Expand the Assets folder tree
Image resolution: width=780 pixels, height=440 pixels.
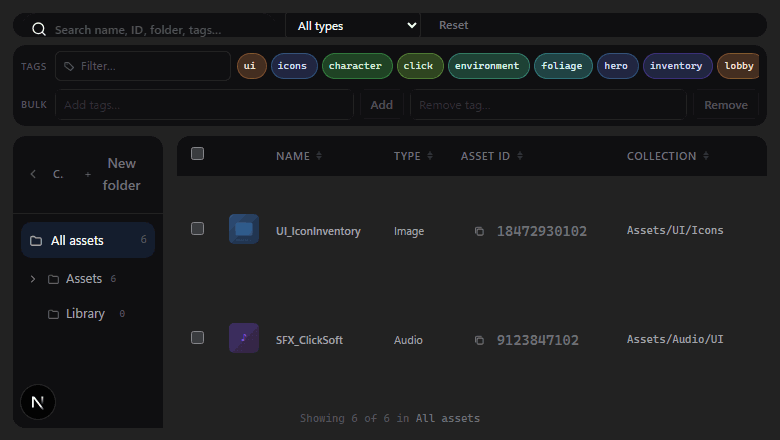pyautogui.click(x=33, y=279)
